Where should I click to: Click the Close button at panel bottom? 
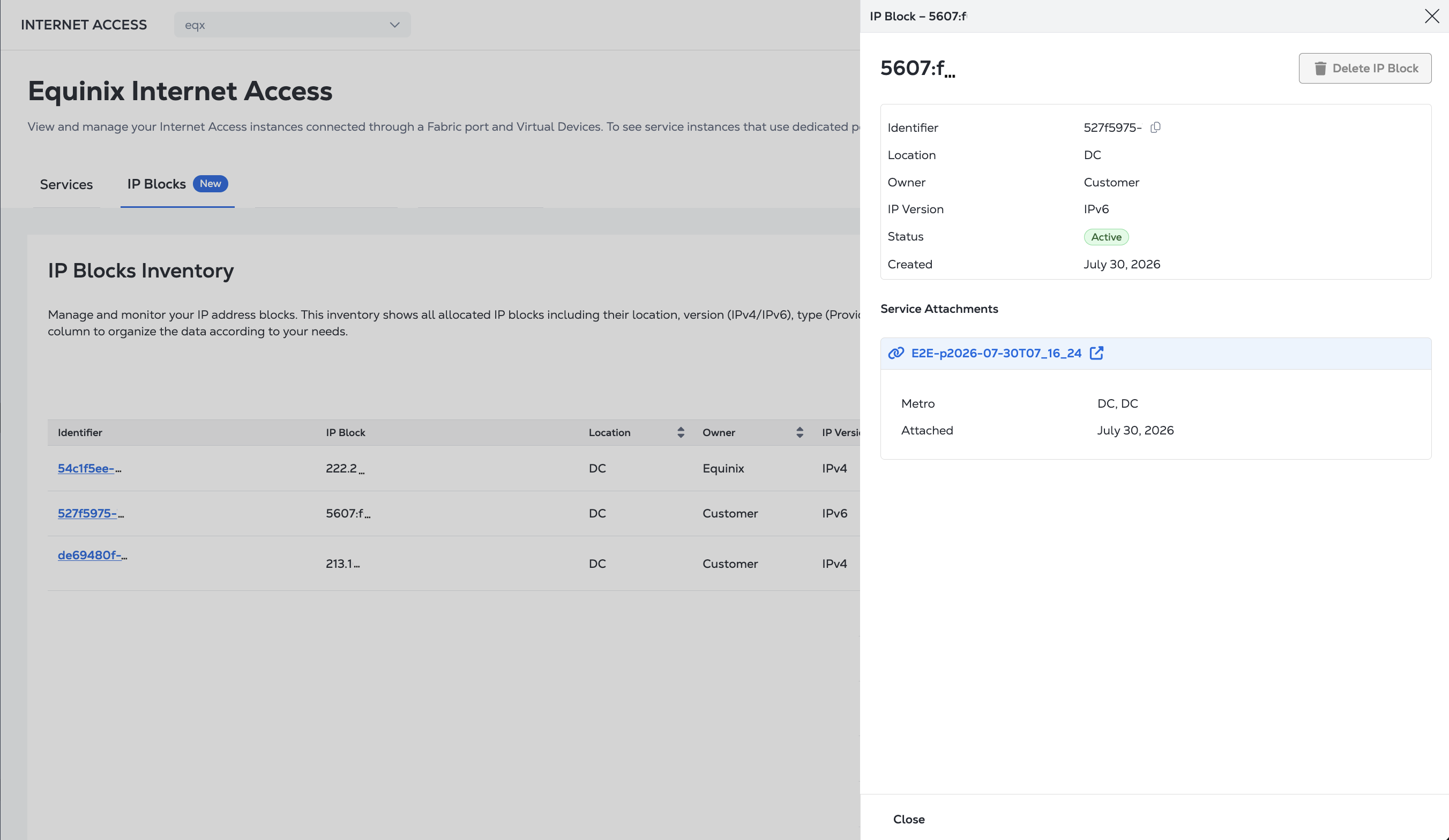coord(908,819)
